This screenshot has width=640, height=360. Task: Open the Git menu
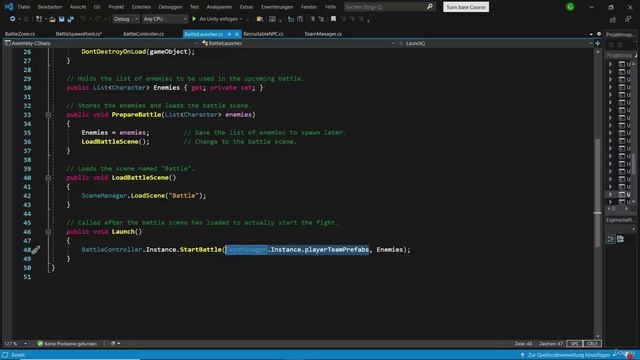97,7
